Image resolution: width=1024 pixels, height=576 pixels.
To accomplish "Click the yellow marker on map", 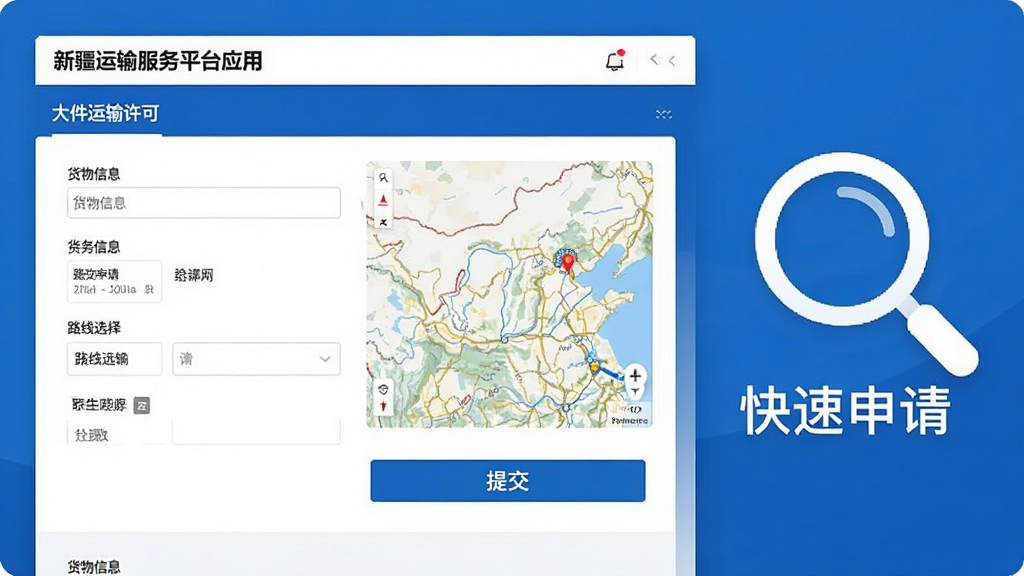I will coord(594,368).
